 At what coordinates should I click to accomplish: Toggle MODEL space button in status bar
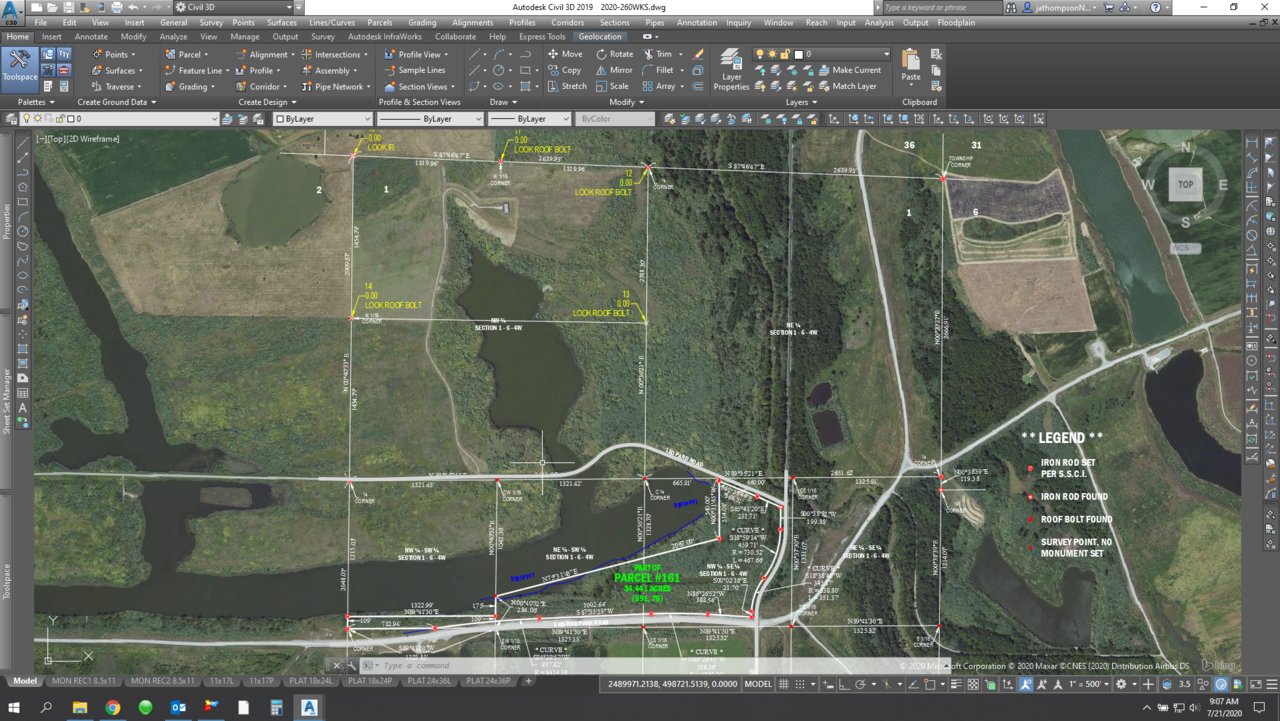click(759, 684)
